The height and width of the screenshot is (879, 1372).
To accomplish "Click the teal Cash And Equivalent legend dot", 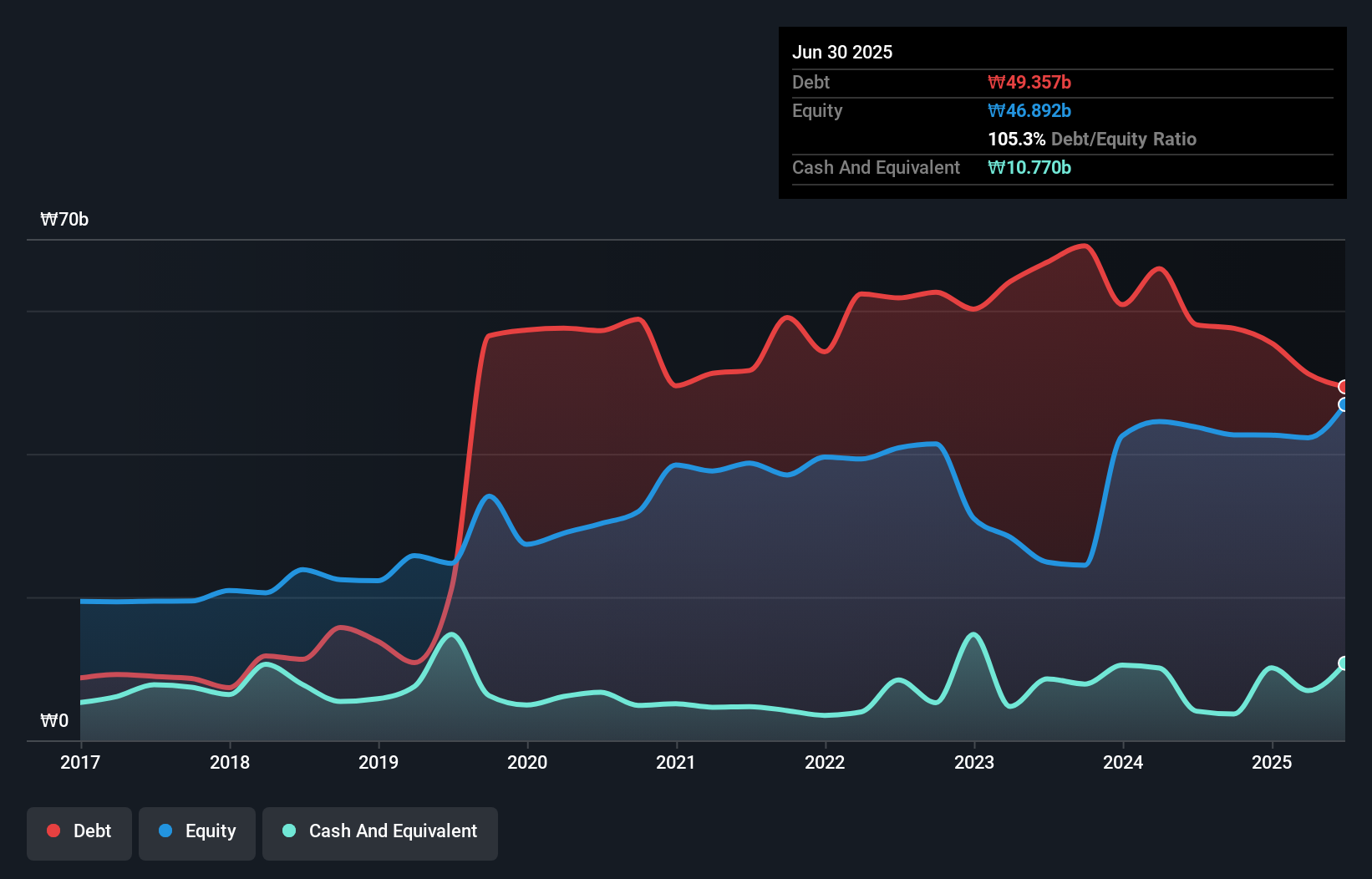I will tap(287, 831).
